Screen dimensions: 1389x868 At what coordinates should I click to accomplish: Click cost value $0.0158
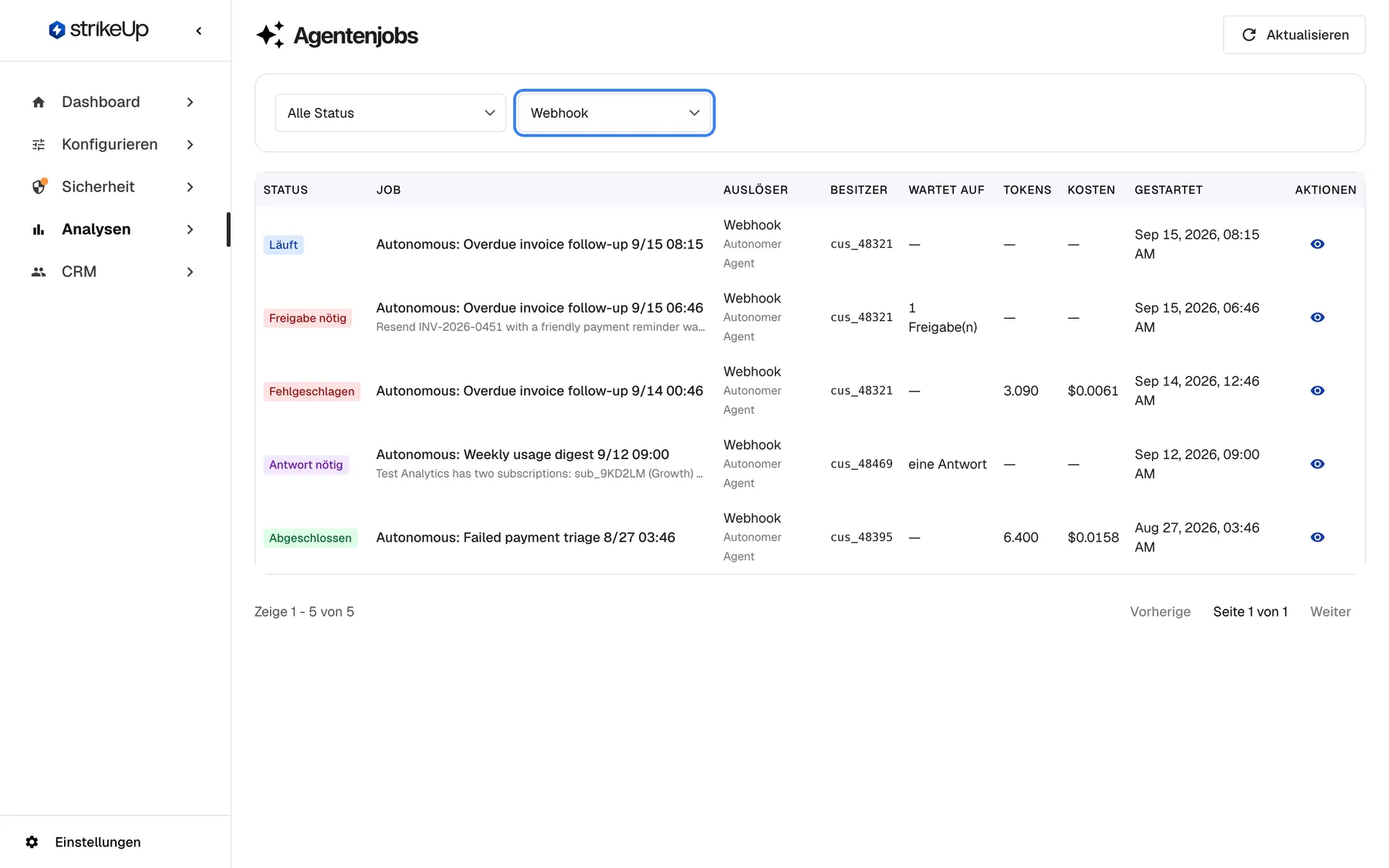tap(1093, 537)
